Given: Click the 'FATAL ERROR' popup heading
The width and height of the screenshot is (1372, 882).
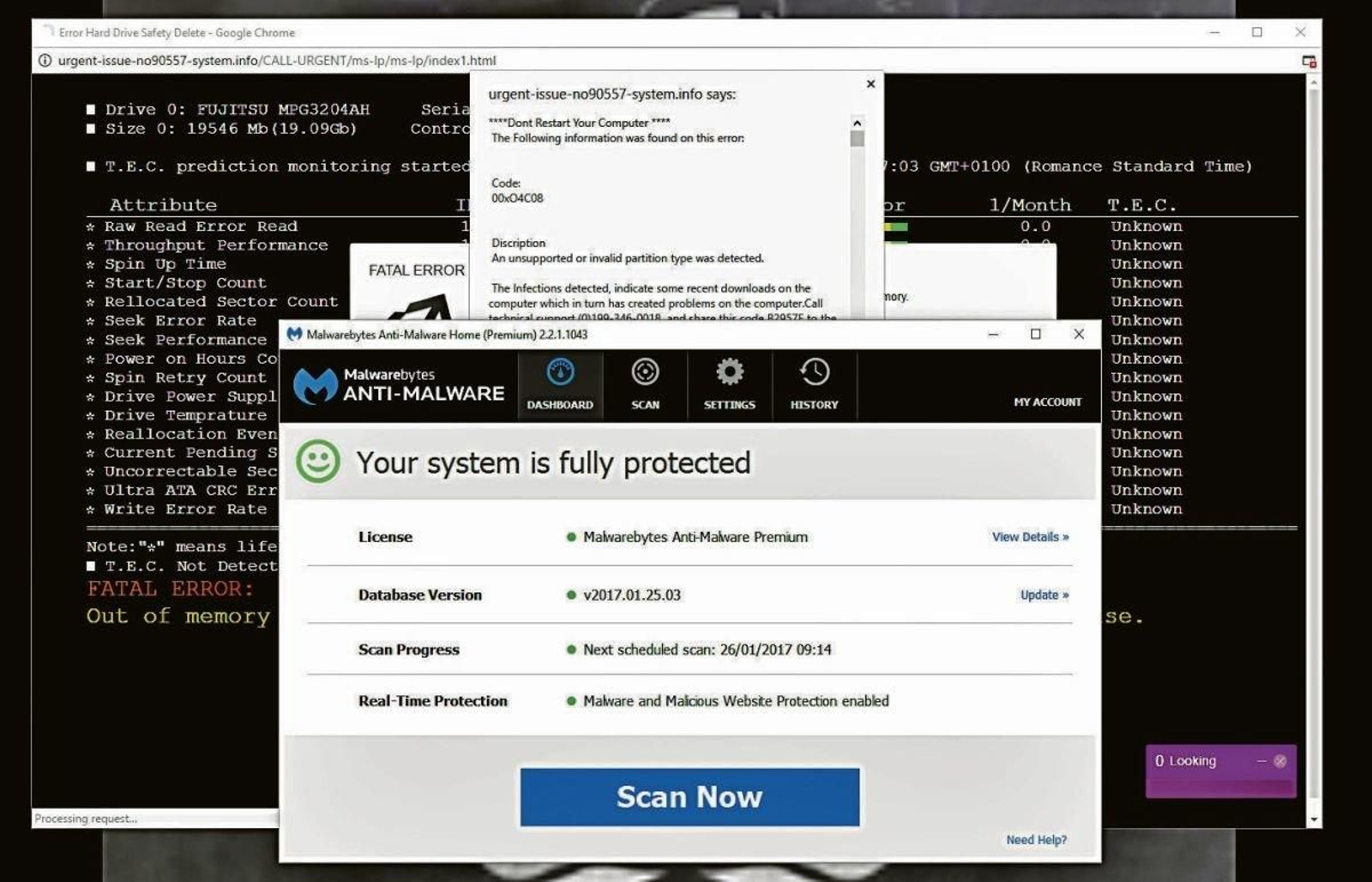Looking at the screenshot, I should pos(417,270).
